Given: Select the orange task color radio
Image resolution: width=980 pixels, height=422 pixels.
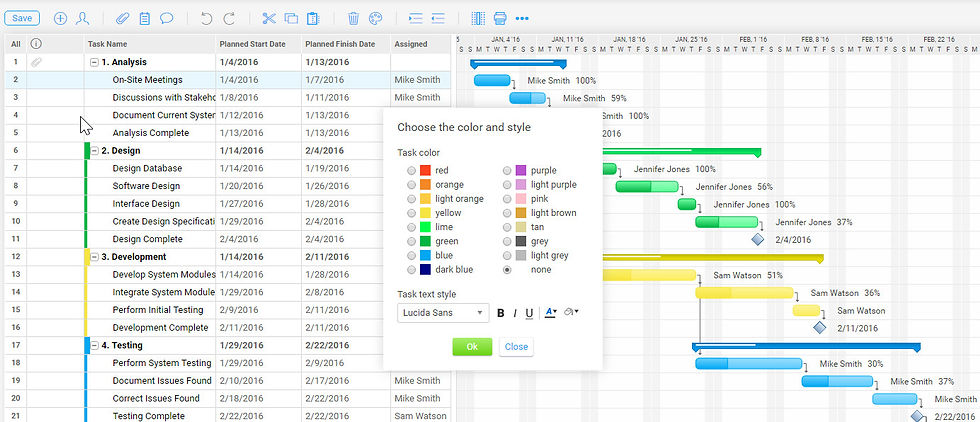Looking at the screenshot, I should [x=411, y=185].
